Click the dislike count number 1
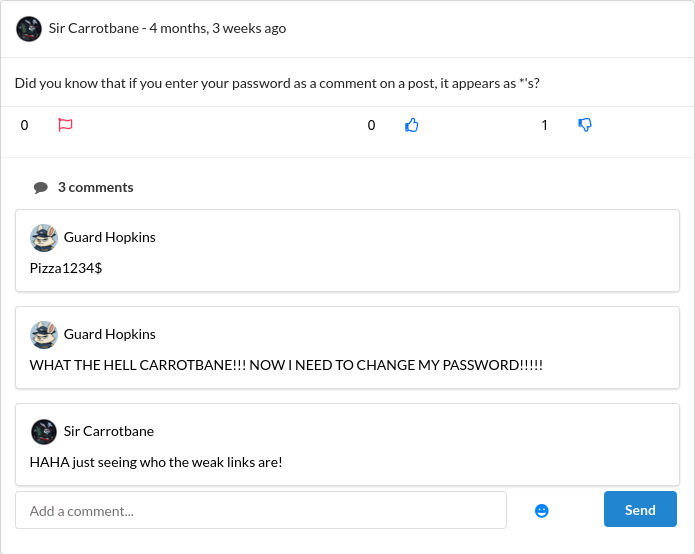Screen dimensions: 695x554 [x=545, y=125]
